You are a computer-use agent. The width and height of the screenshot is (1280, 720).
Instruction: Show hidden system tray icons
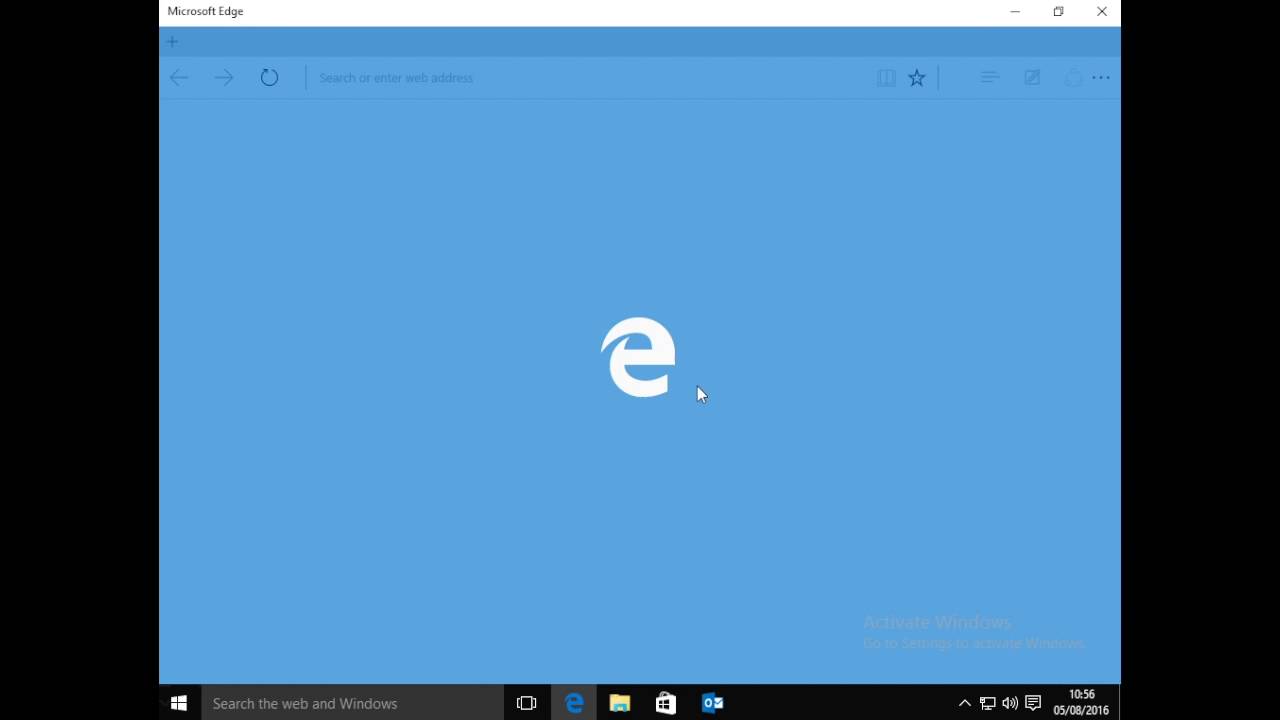pos(965,704)
